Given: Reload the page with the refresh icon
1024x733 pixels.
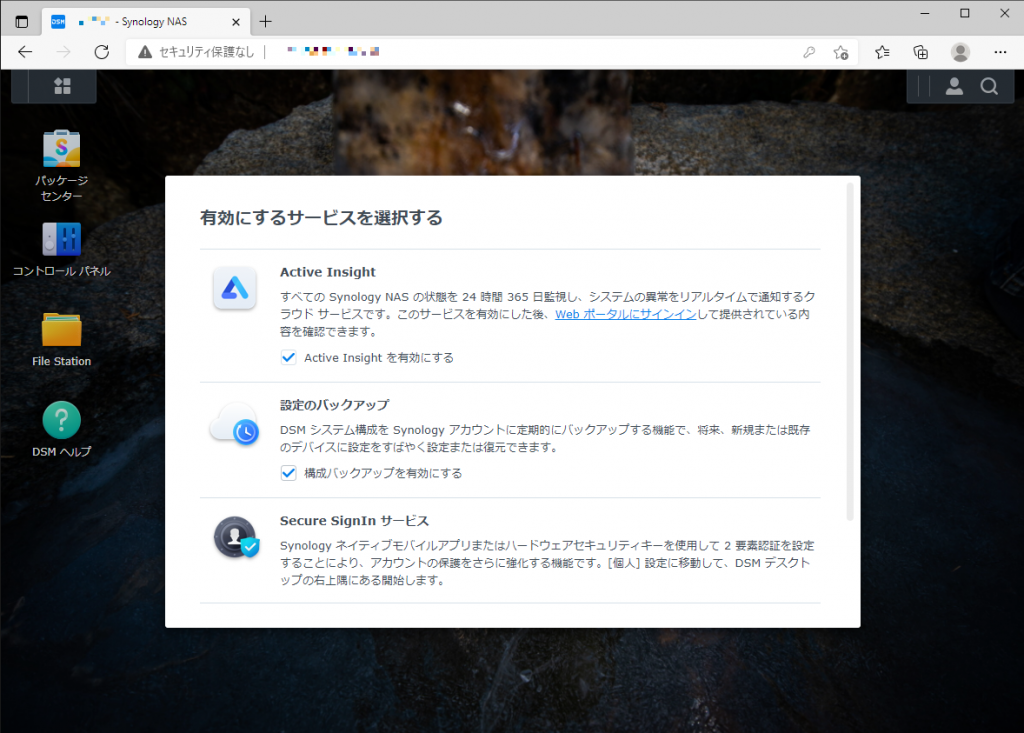Looking at the screenshot, I should [x=101, y=52].
